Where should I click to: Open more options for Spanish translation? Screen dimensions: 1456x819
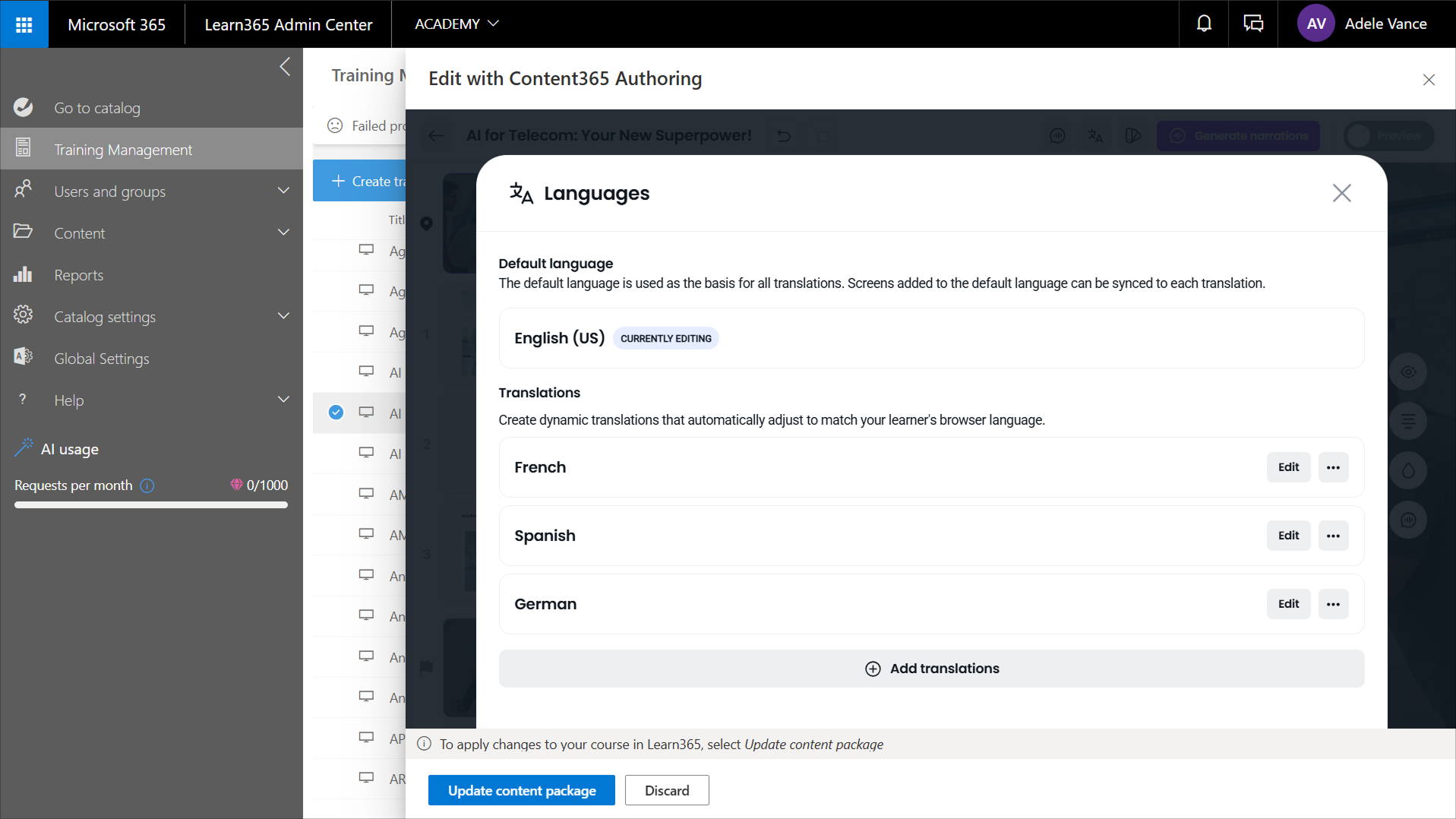1333,536
